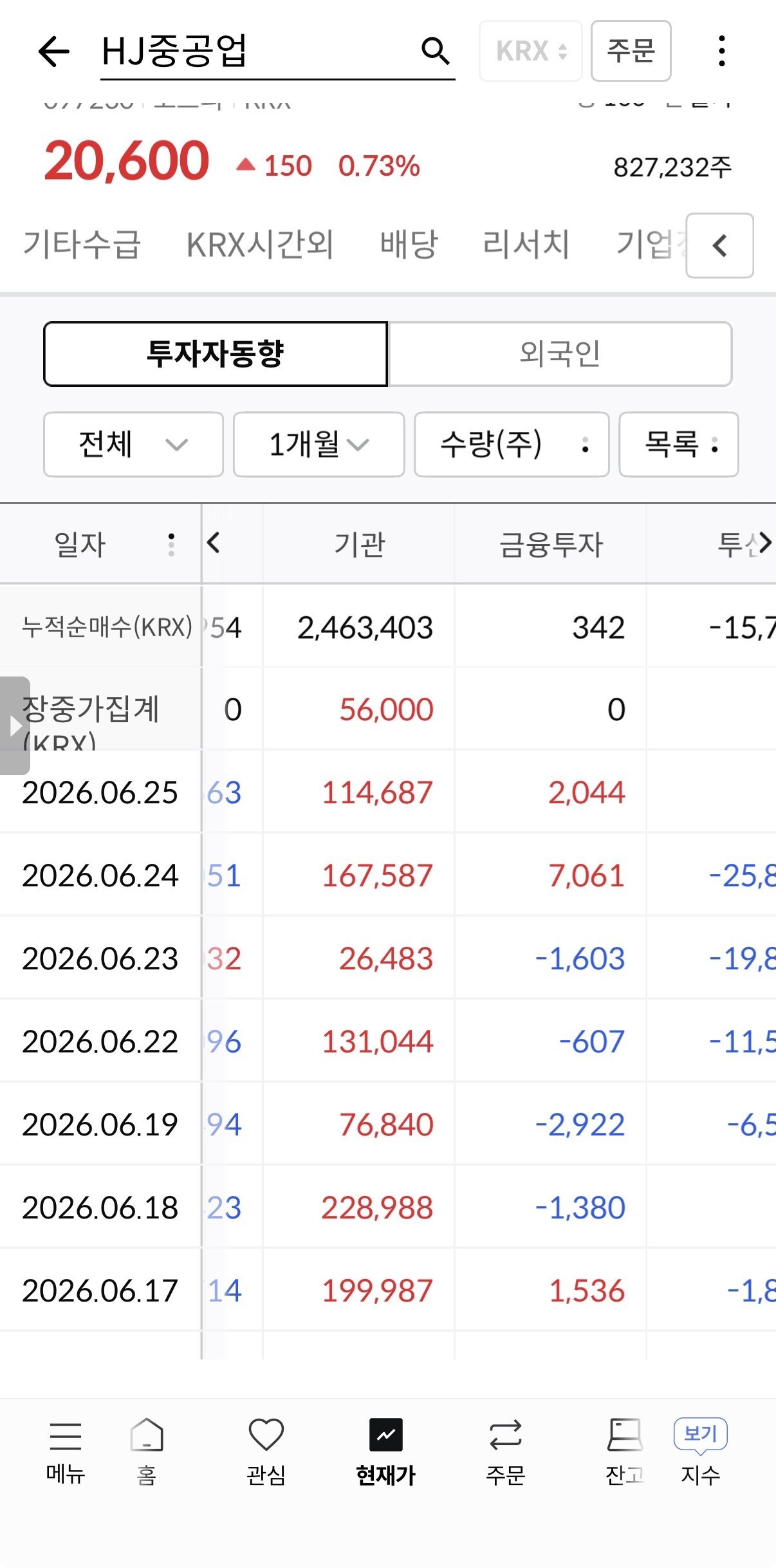Select the 외국인 segment

pyautogui.click(x=560, y=354)
